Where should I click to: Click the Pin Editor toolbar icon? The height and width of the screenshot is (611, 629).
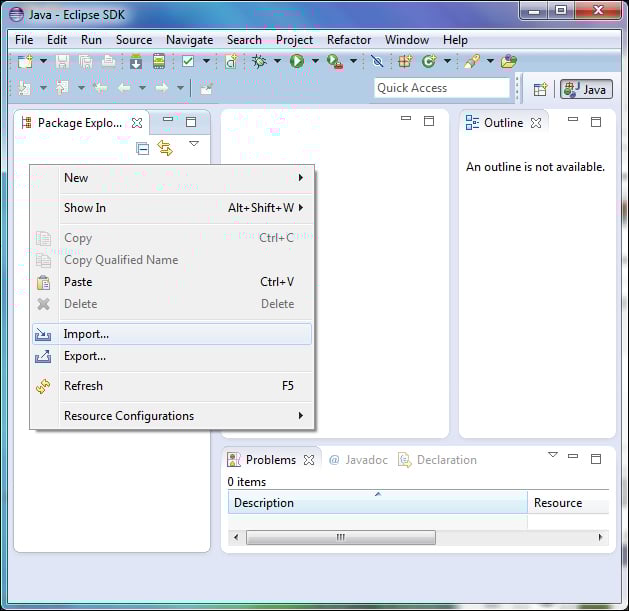[x=206, y=88]
